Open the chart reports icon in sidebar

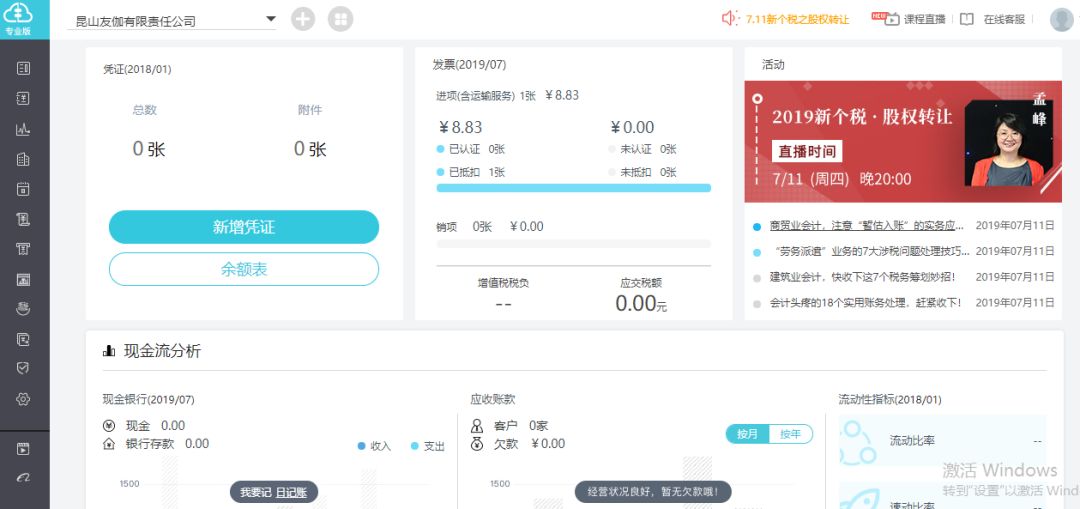(24, 129)
